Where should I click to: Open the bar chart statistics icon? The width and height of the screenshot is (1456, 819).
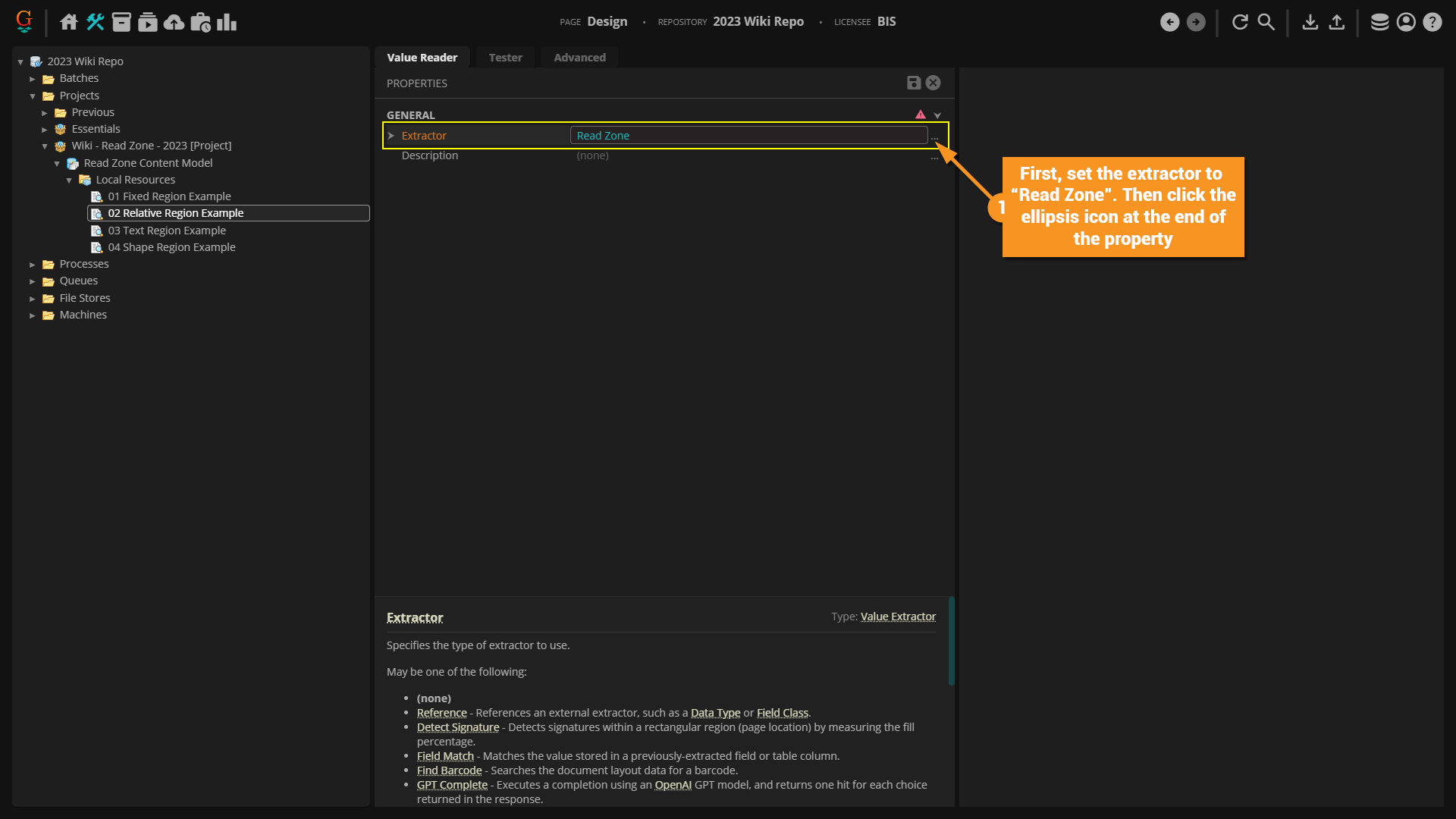point(226,22)
